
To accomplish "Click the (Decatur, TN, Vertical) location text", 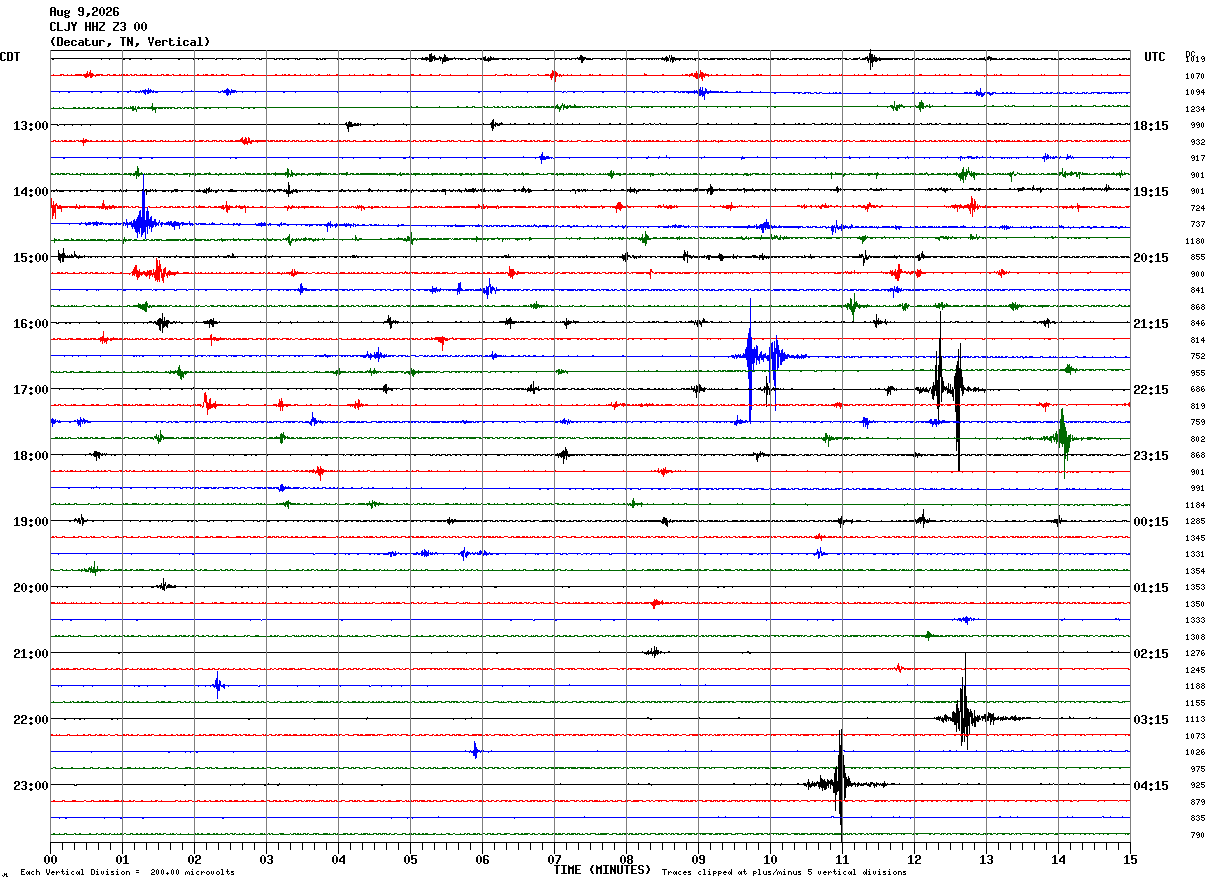I will 130,42.
